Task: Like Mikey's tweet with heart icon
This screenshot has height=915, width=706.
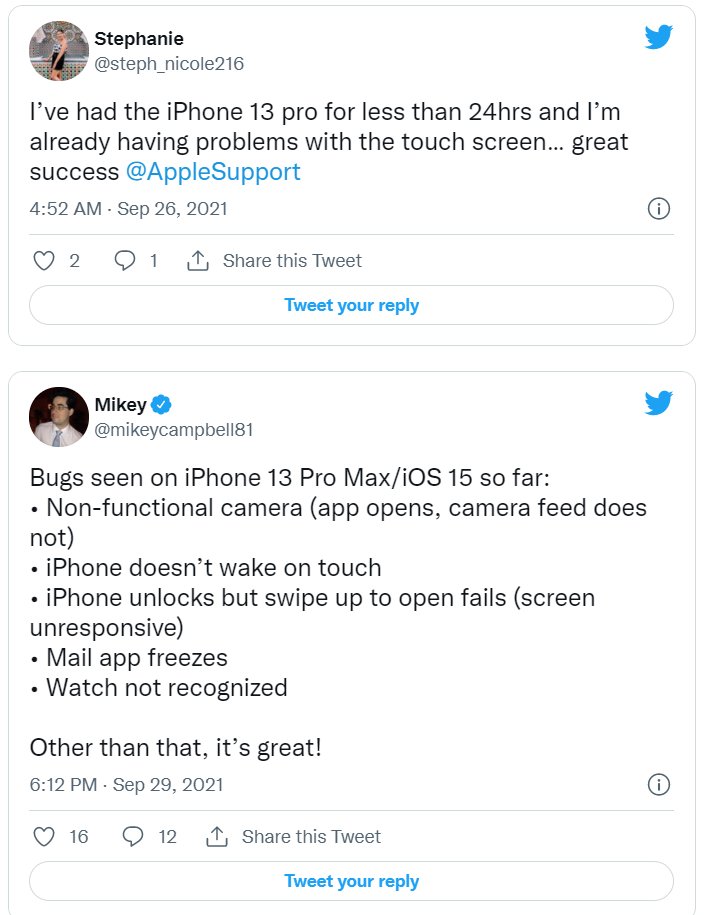Action: pyautogui.click(x=44, y=837)
